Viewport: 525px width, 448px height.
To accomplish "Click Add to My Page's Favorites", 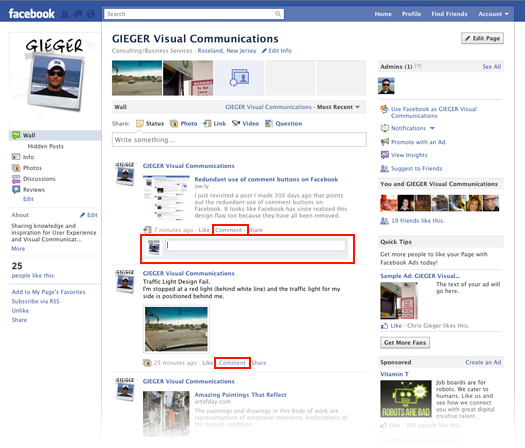I will 49,292.
